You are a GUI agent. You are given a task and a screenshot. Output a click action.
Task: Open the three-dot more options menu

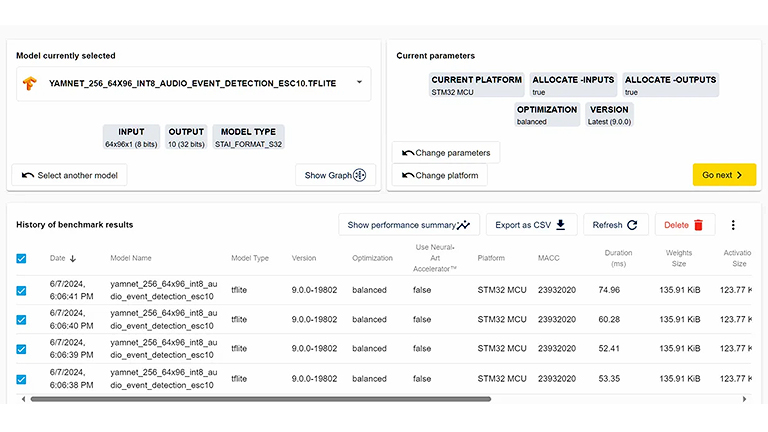tap(733, 225)
